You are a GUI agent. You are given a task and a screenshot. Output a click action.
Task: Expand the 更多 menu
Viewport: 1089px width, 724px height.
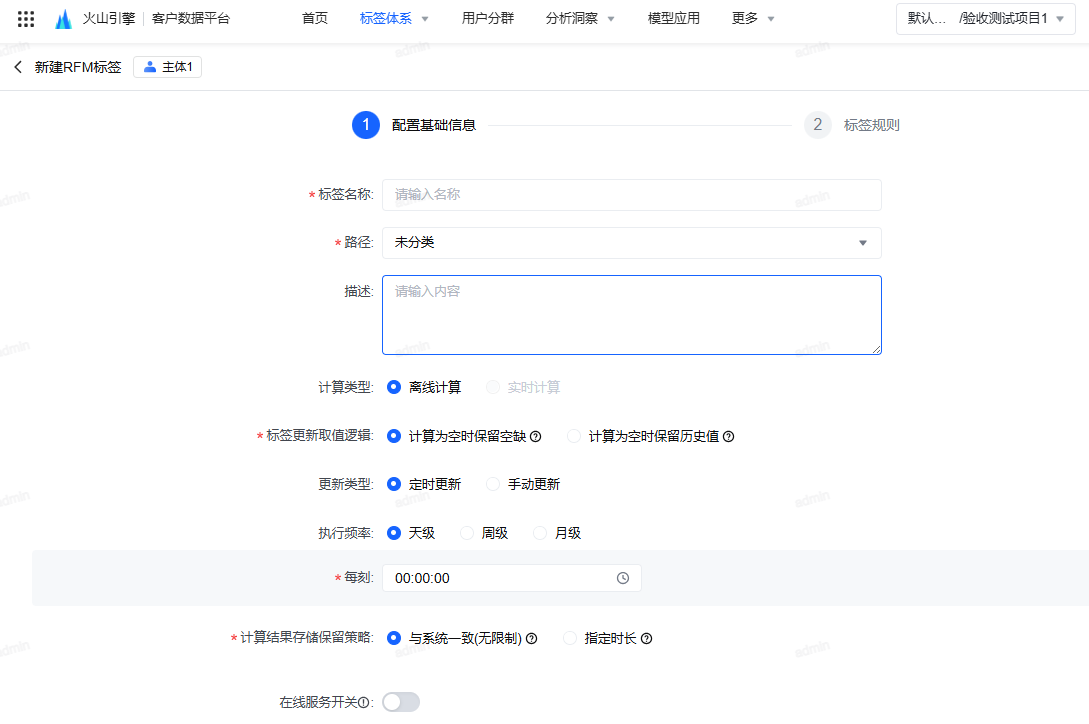pos(753,18)
